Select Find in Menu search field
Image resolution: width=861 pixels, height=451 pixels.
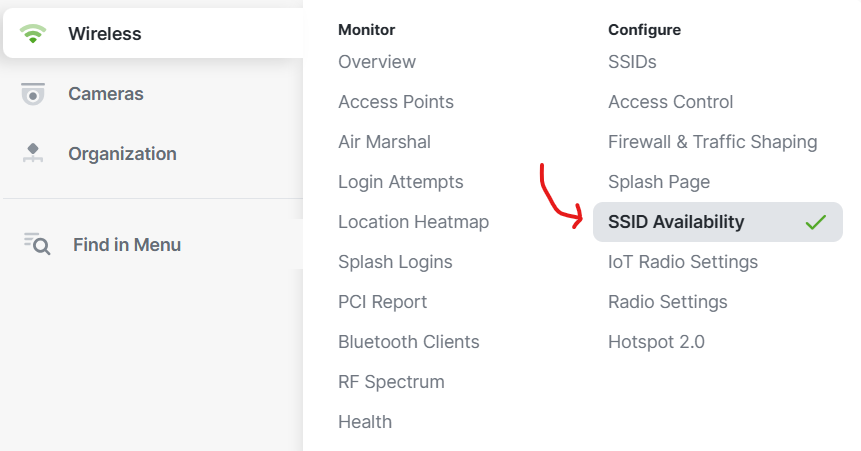tap(153, 244)
